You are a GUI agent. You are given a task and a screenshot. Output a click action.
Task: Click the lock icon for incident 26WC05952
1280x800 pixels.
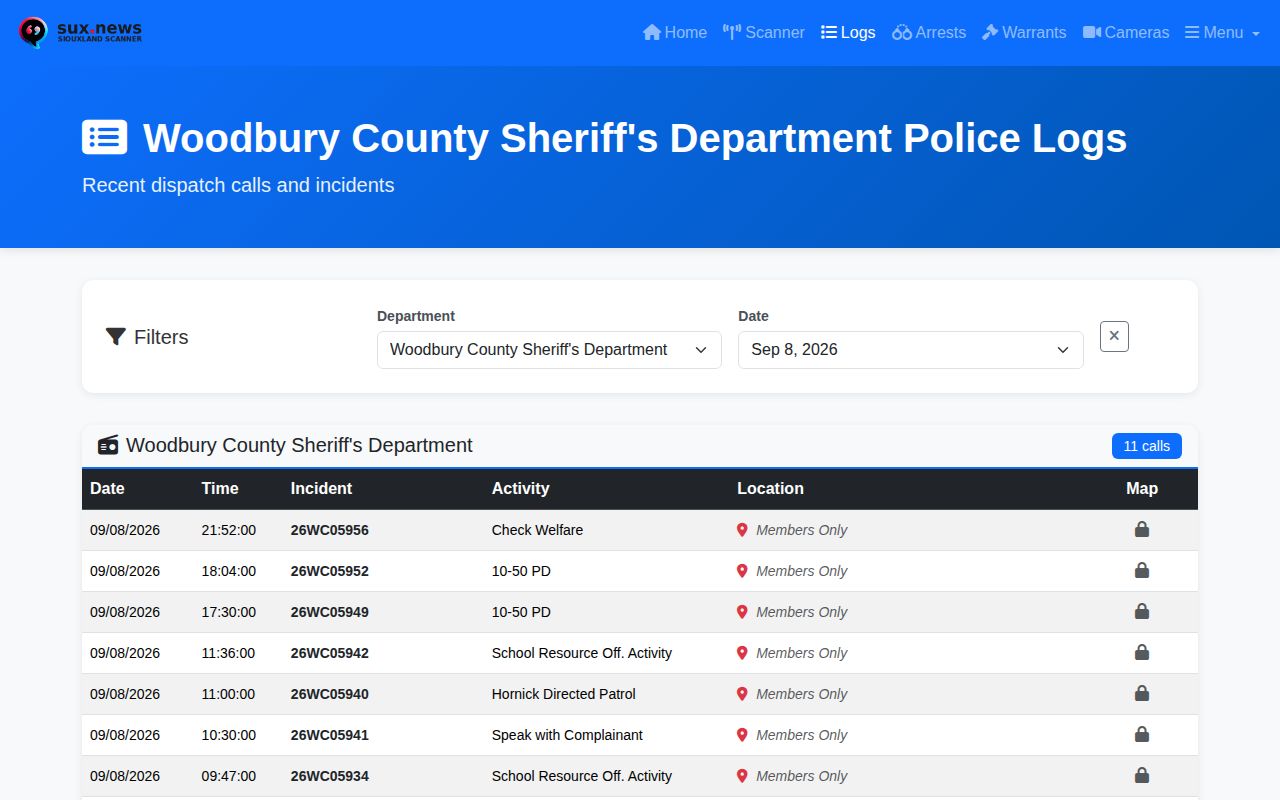pos(1142,571)
